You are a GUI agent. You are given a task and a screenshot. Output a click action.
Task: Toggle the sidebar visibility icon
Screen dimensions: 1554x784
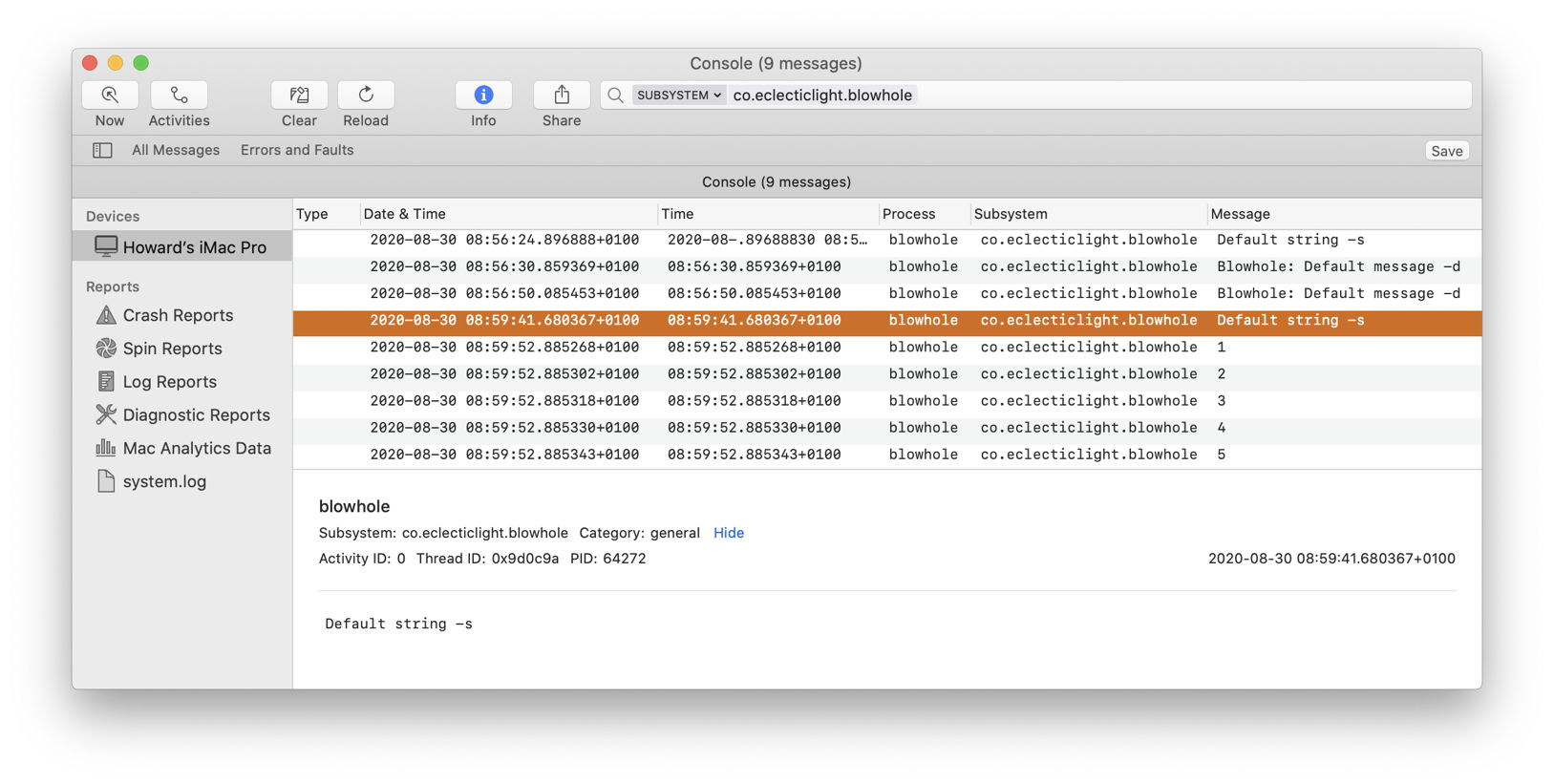tap(102, 150)
